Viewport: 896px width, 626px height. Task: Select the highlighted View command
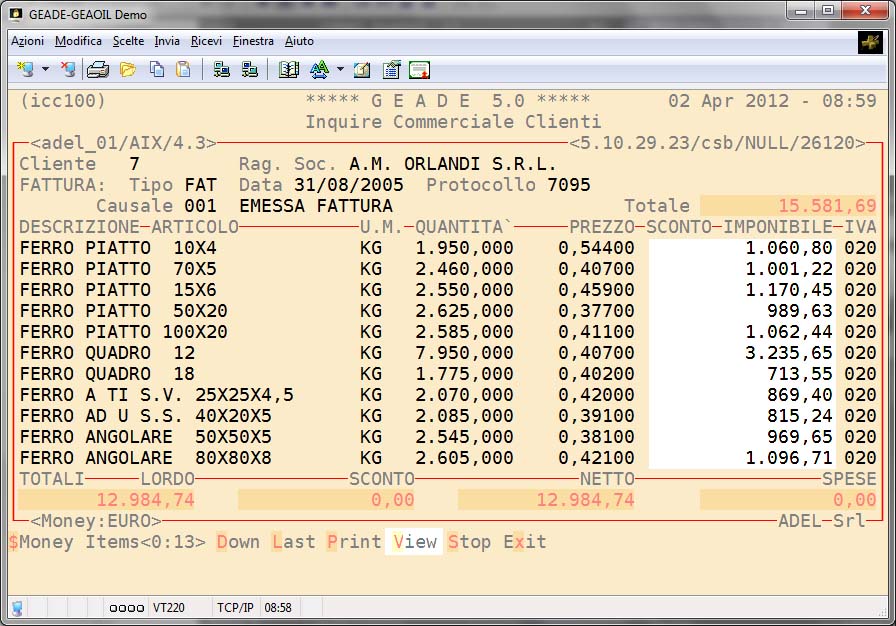pos(415,542)
